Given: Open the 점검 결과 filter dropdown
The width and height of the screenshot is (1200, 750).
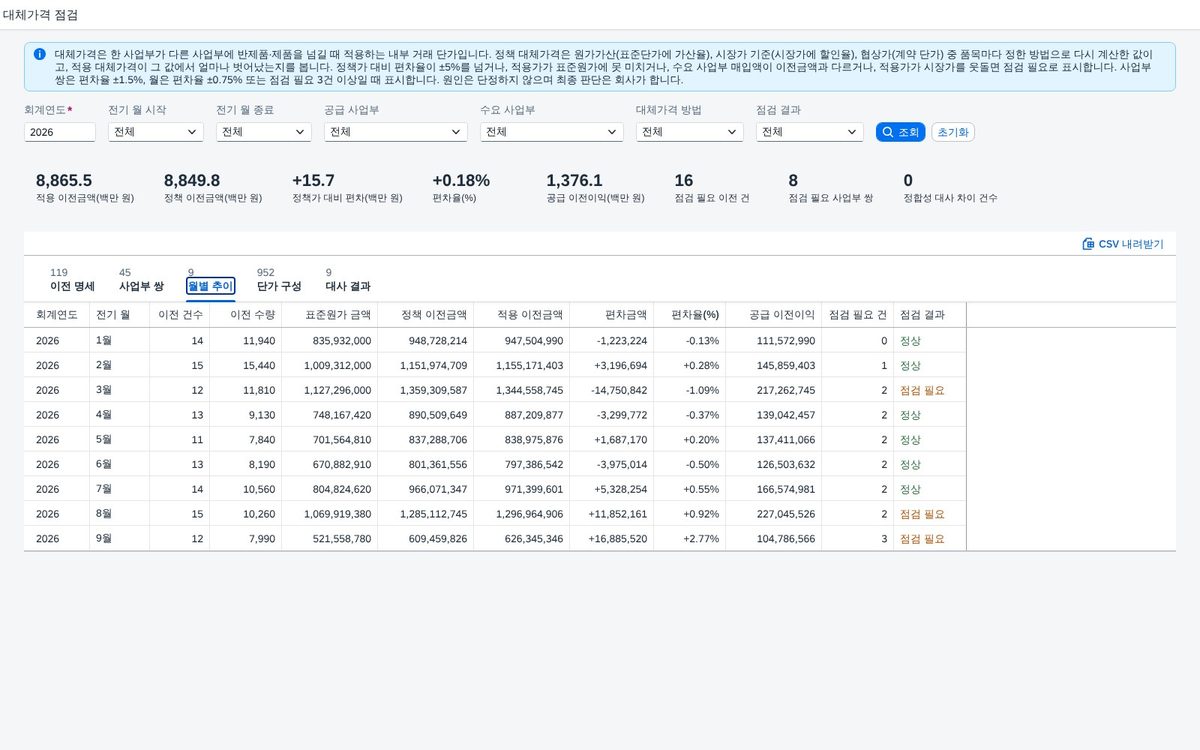Looking at the screenshot, I should coord(810,132).
